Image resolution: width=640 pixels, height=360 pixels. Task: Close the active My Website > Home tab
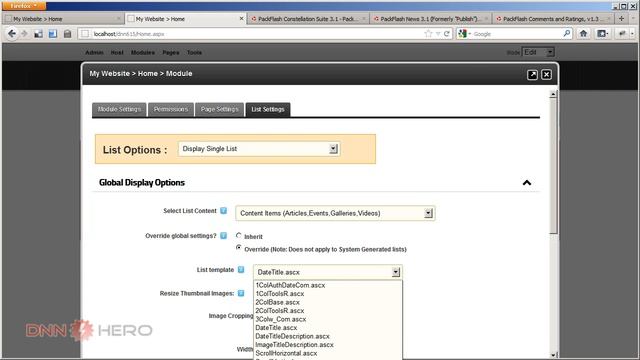click(x=241, y=19)
